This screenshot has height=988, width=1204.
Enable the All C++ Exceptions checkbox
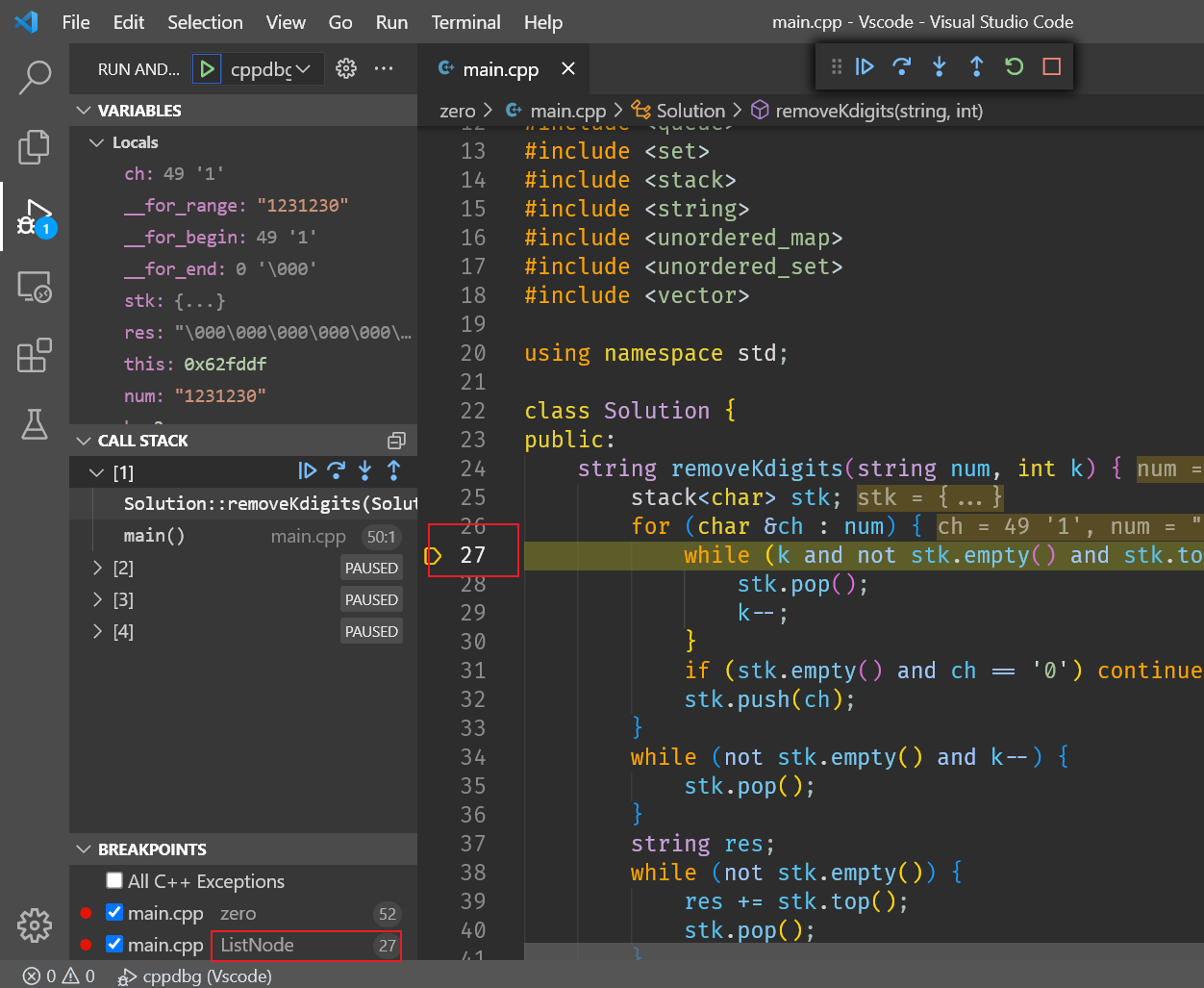[x=114, y=880]
